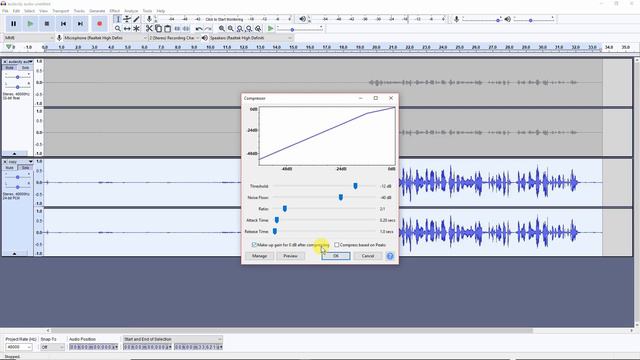640x360 pixels.
Task: Click the Pause transport button
Action: 13,24
